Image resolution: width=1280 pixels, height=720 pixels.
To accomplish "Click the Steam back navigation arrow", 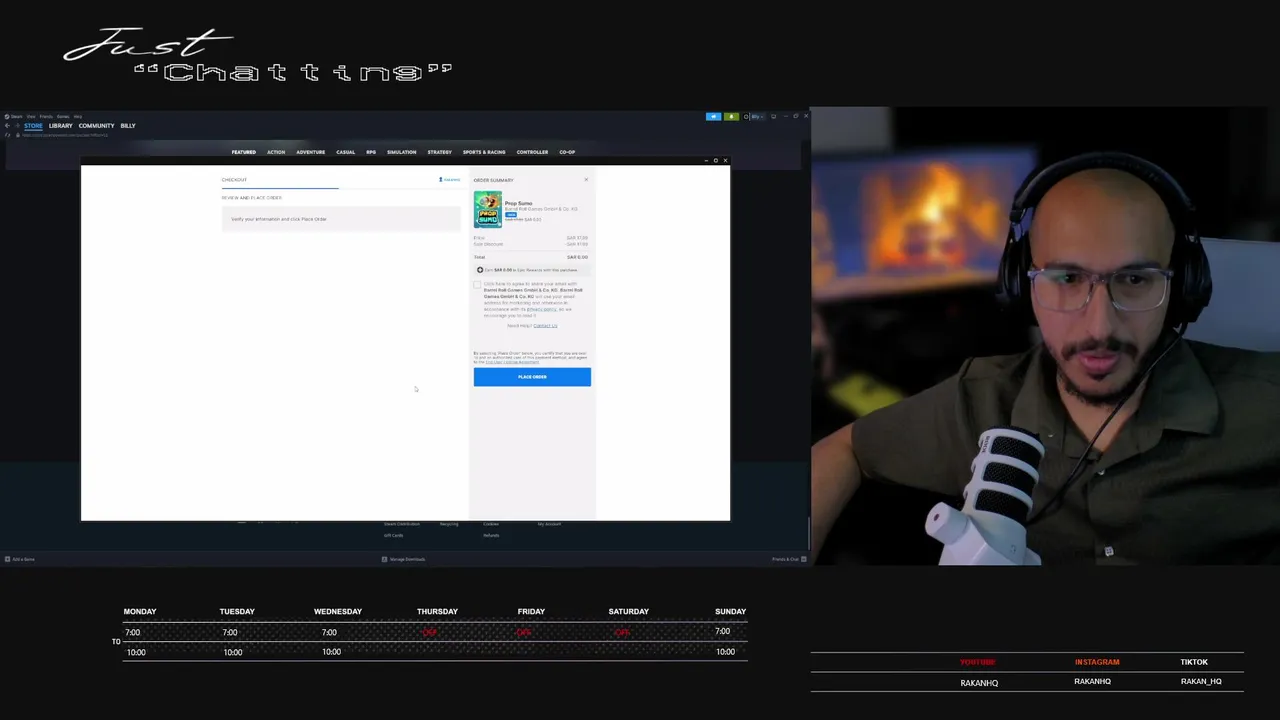I will tap(7, 126).
